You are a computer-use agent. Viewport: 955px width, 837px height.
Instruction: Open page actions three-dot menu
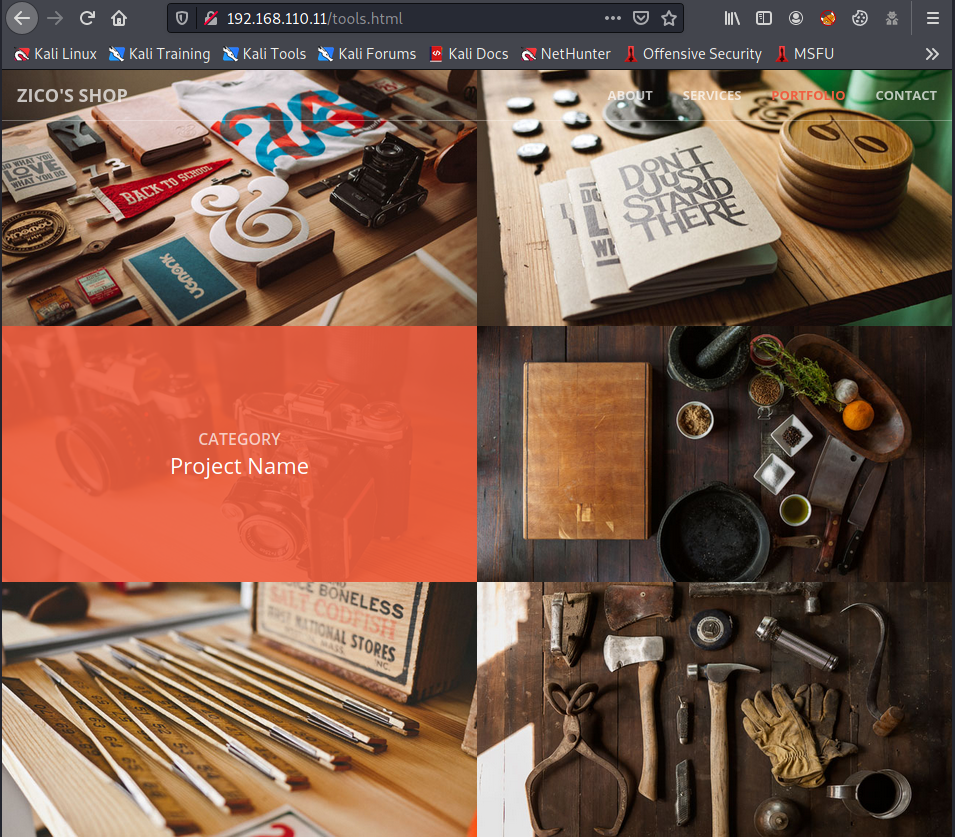(612, 18)
